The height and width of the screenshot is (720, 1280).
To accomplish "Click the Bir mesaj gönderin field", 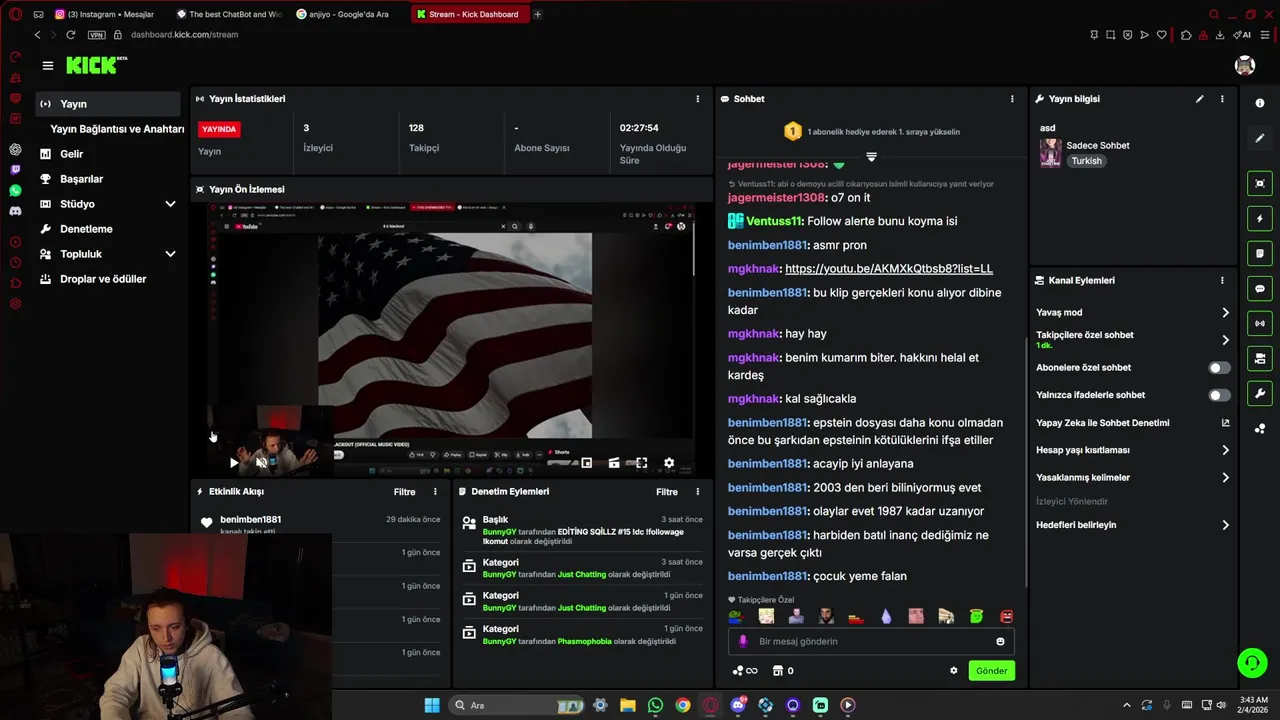I will point(871,641).
